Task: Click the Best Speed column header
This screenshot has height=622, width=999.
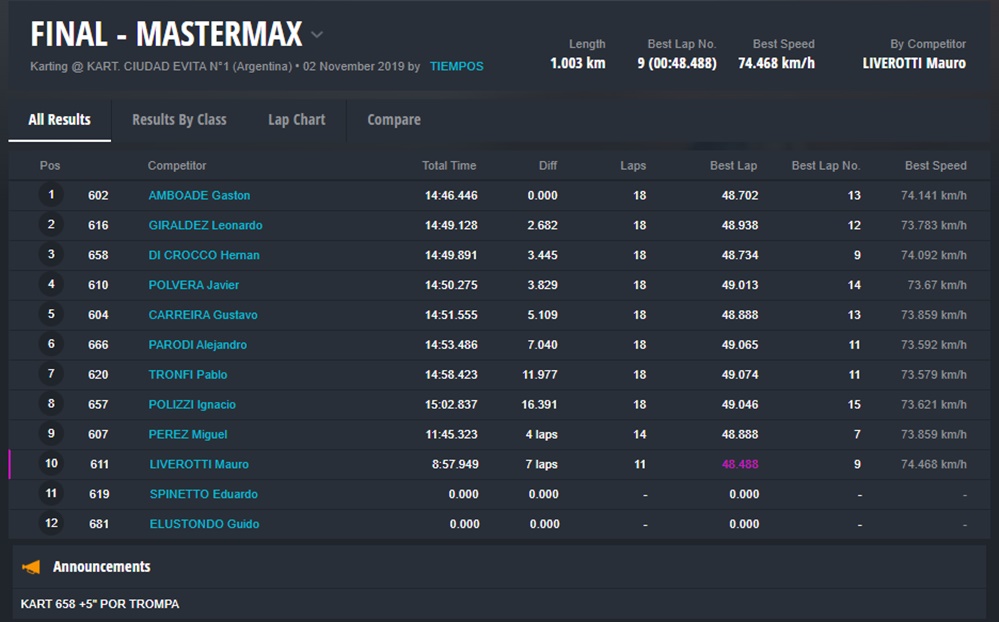Action: [x=935, y=166]
